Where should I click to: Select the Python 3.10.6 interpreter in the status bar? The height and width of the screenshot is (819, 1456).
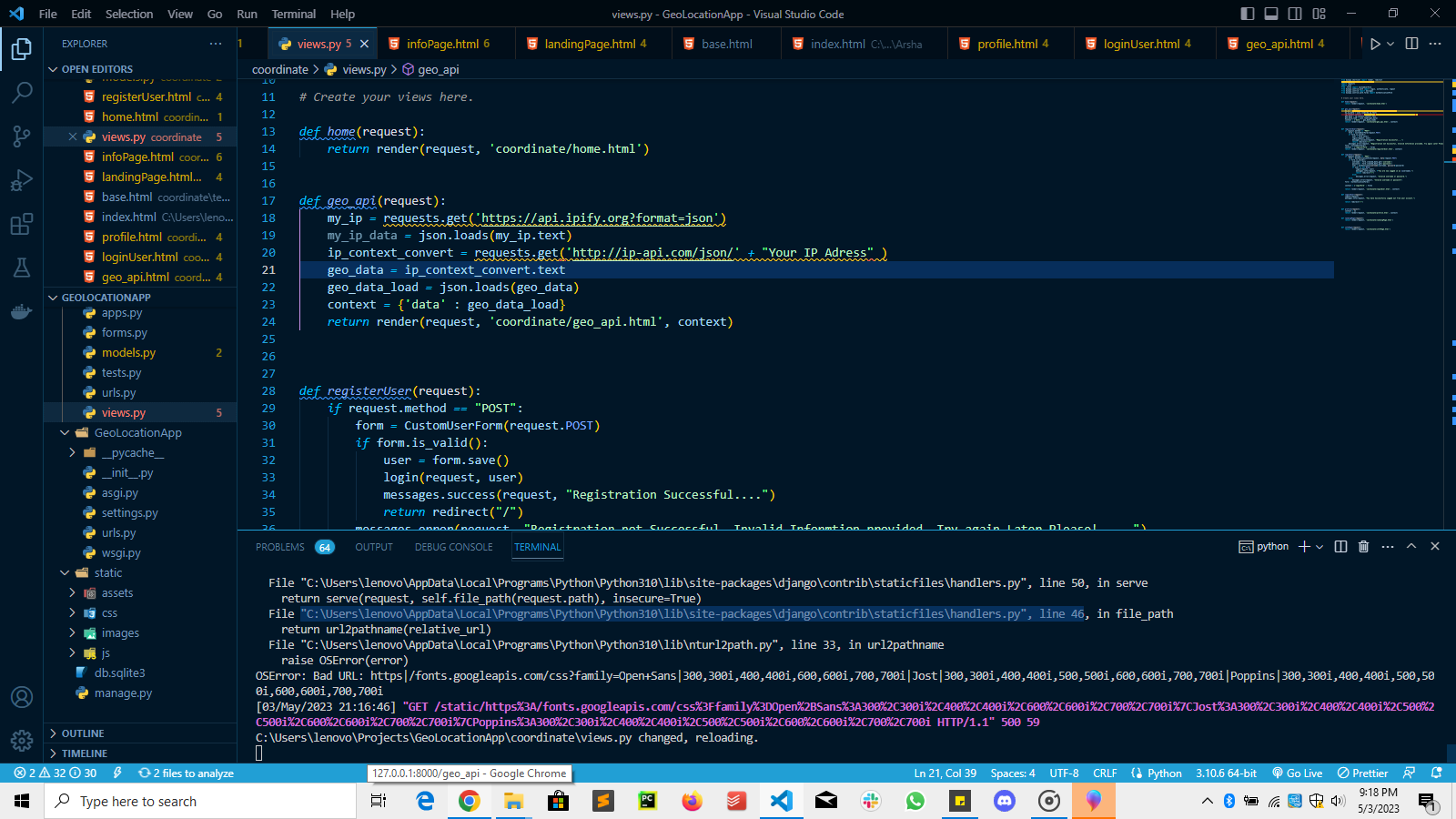[1226, 773]
